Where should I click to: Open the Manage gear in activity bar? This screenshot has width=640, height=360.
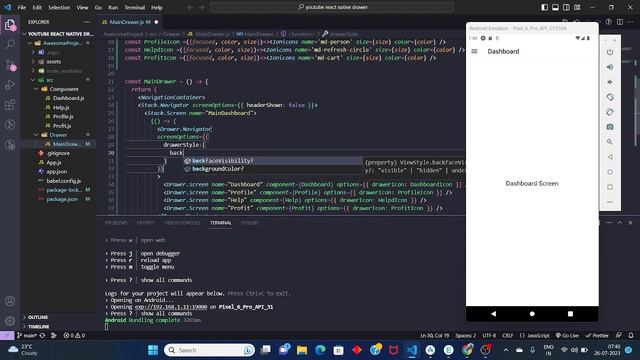pyautogui.click(x=10, y=321)
